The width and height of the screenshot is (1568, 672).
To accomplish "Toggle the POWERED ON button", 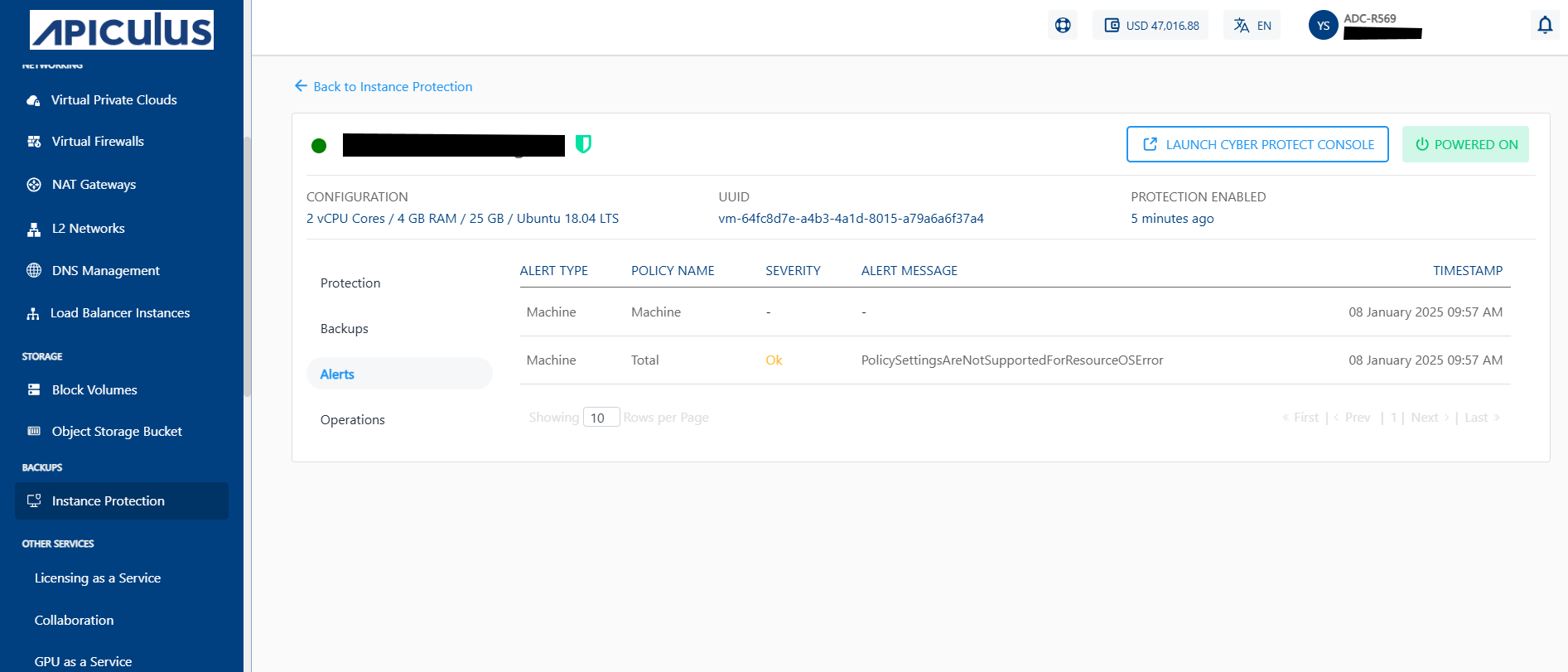I will 1464,144.
